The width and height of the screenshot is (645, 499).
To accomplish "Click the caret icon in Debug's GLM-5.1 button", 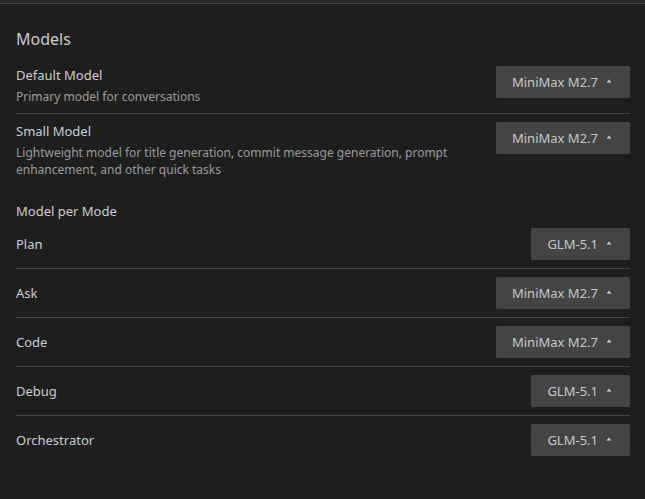I will point(609,391).
